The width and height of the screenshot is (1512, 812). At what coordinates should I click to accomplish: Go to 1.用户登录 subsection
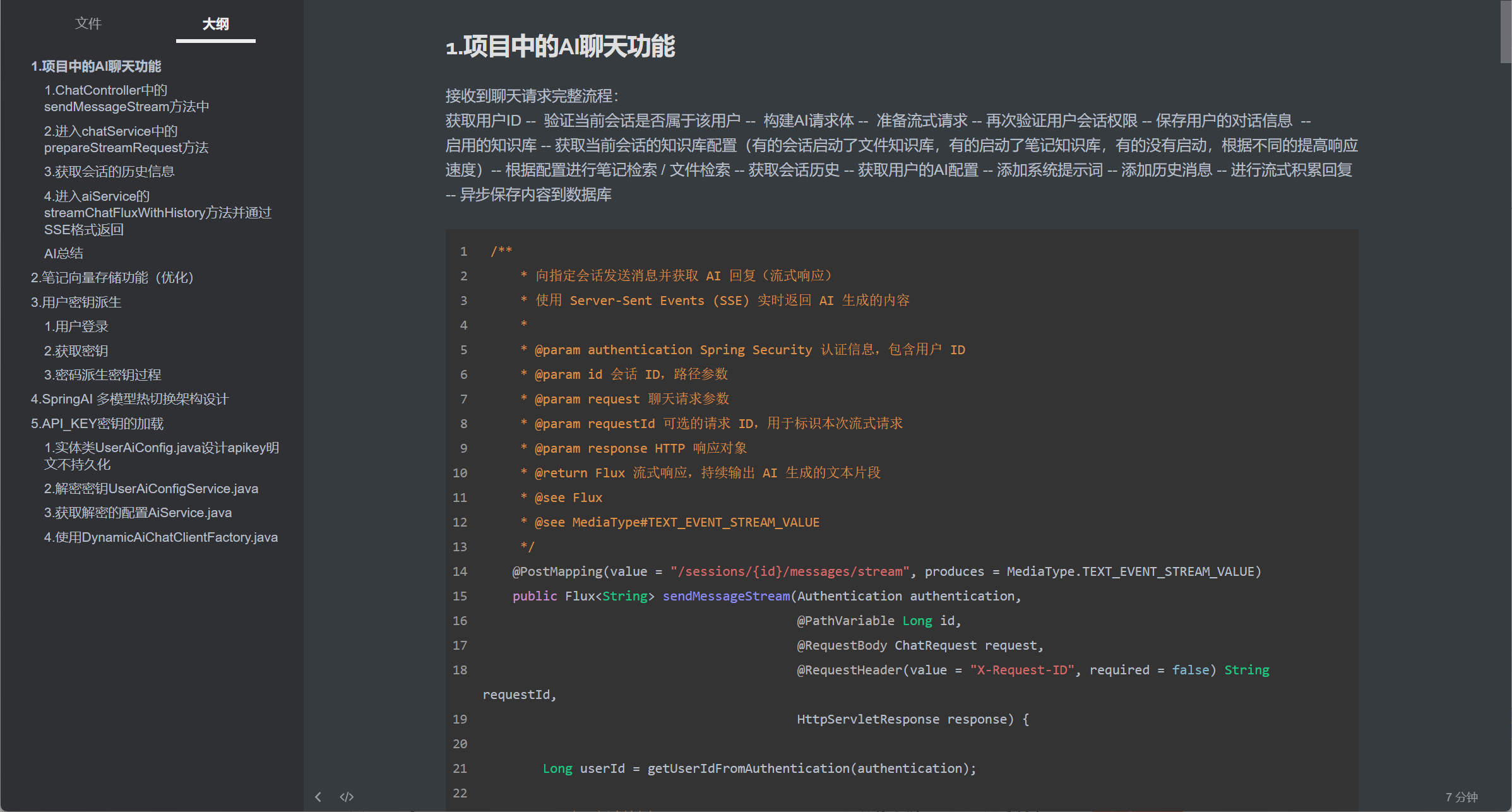76,326
